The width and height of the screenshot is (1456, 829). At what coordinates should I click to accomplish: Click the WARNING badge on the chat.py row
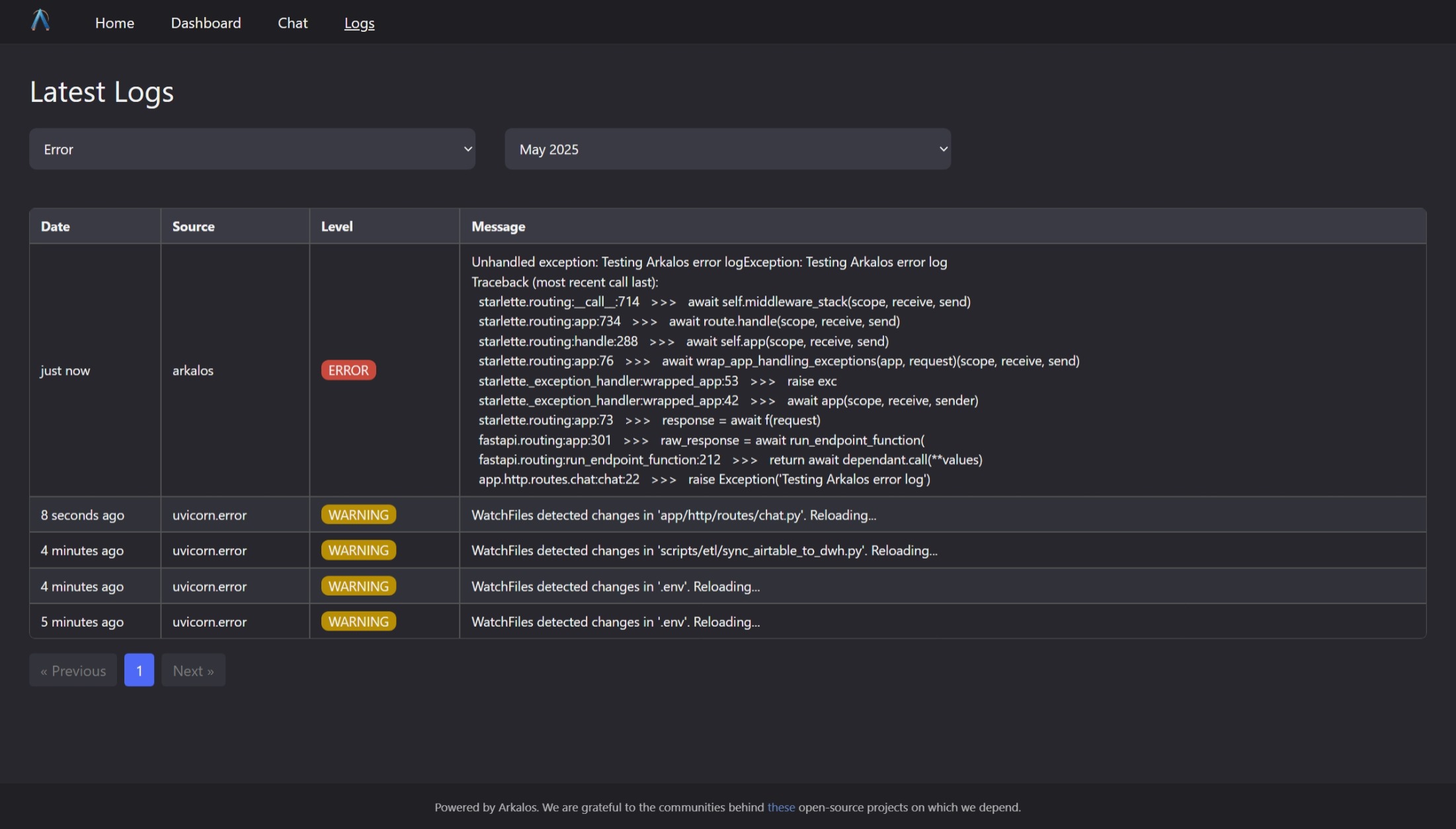(358, 514)
